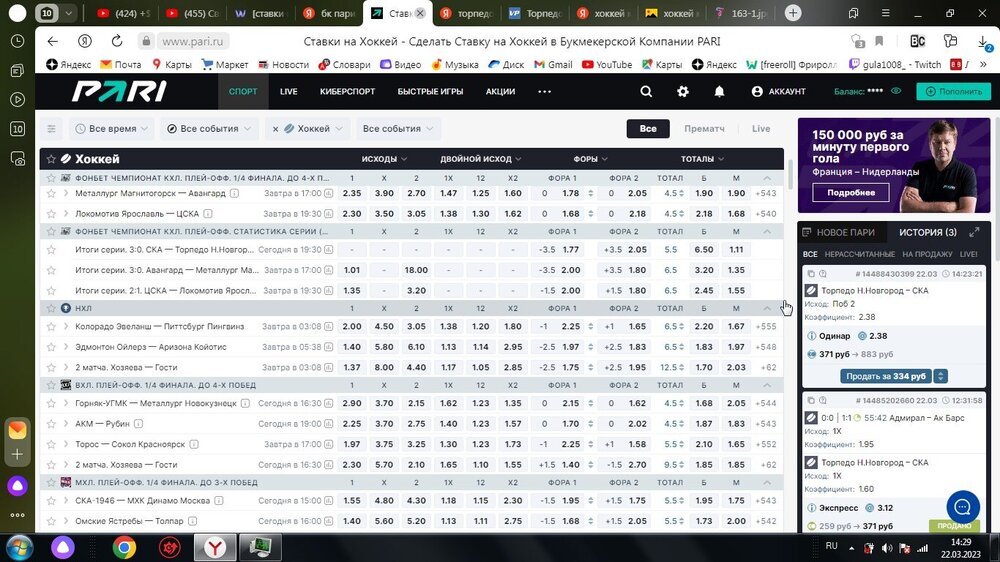Open the Все время time dropdown
Viewport: 1000px width, 562px height.
tap(111, 129)
